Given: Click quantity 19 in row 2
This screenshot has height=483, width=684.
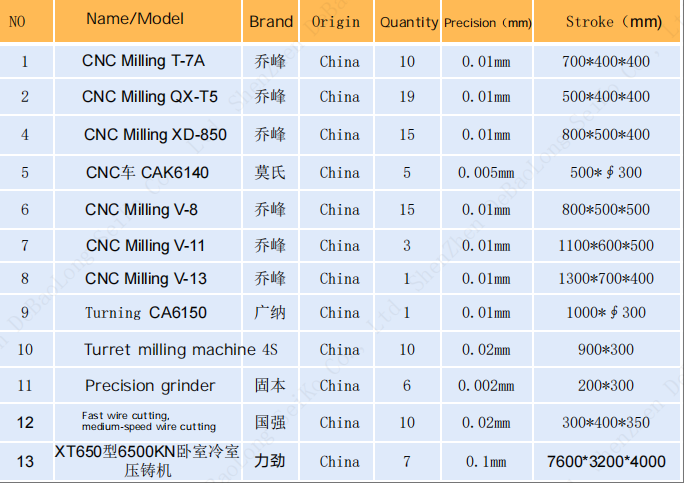Looking at the screenshot, I should point(407,97).
